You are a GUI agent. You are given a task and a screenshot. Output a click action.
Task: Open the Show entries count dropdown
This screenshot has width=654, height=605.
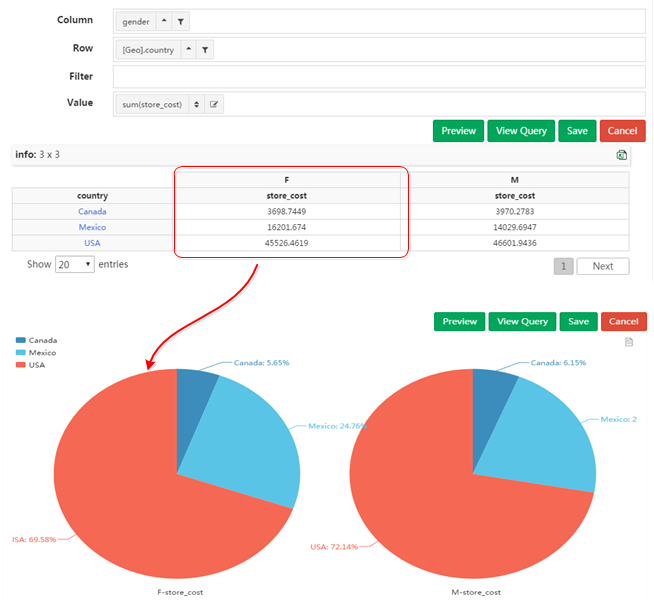[x=75, y=265]
